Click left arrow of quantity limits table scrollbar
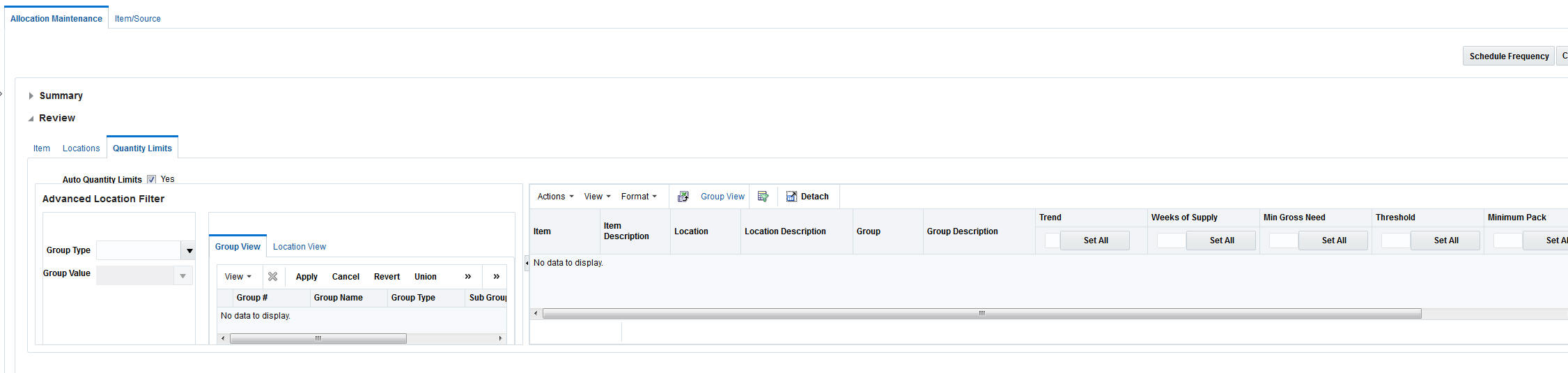The height and width of the screenshot is (373, 1568). tap(536, 314)
